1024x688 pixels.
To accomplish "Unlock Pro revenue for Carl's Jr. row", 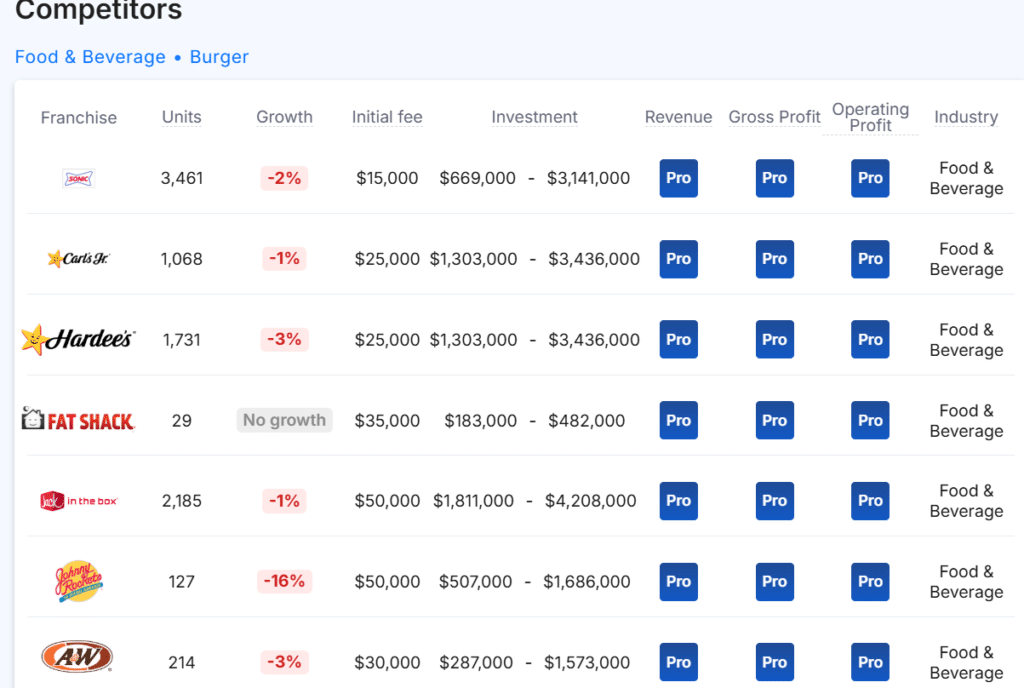I will coord(679,259).
